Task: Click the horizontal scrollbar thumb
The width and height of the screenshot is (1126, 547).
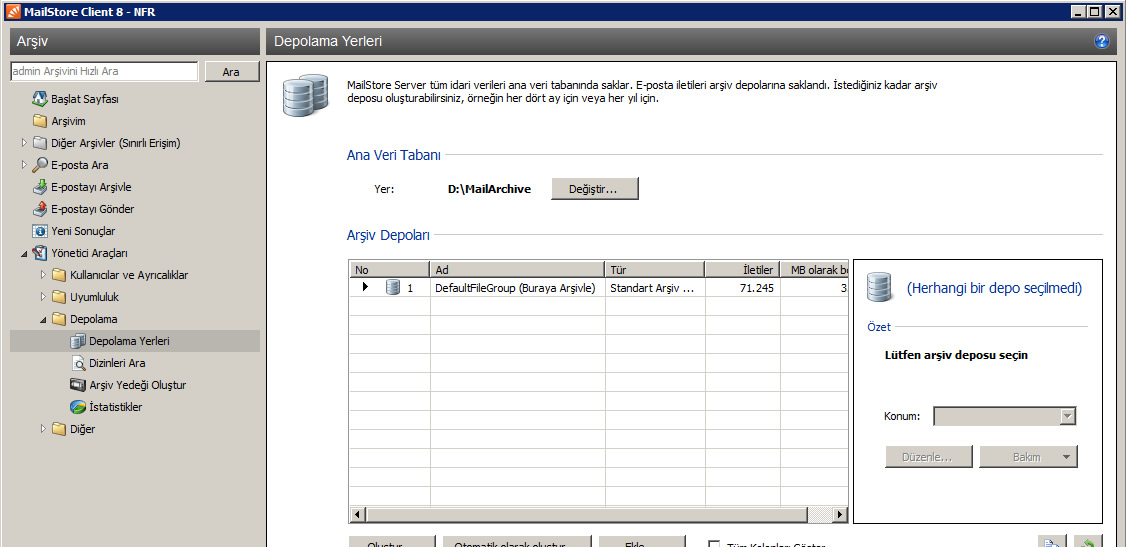Action: [x=587, y=514]
